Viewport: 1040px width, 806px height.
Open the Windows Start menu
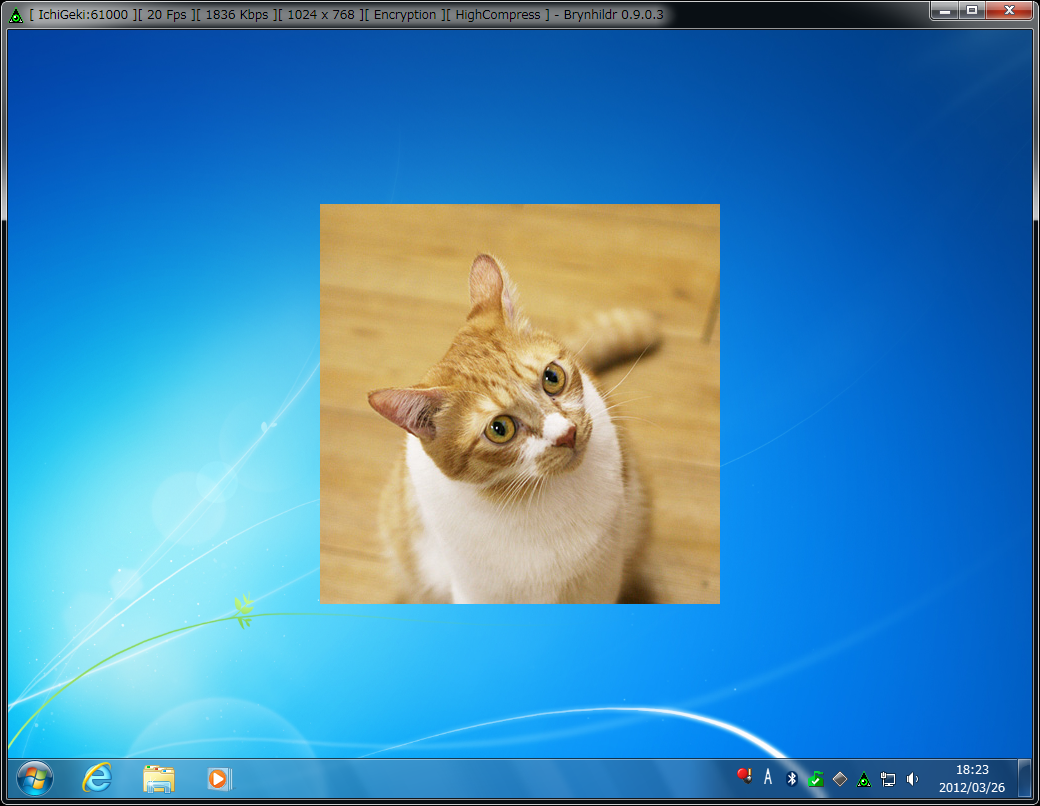pyautogui.click(x=35, y=777)
